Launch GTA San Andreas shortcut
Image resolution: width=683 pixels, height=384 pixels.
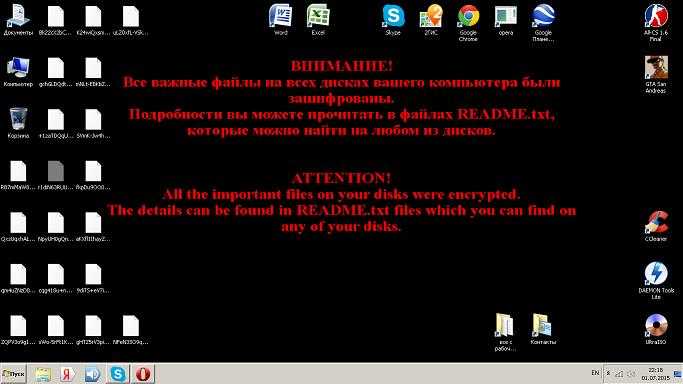point(656,74)
